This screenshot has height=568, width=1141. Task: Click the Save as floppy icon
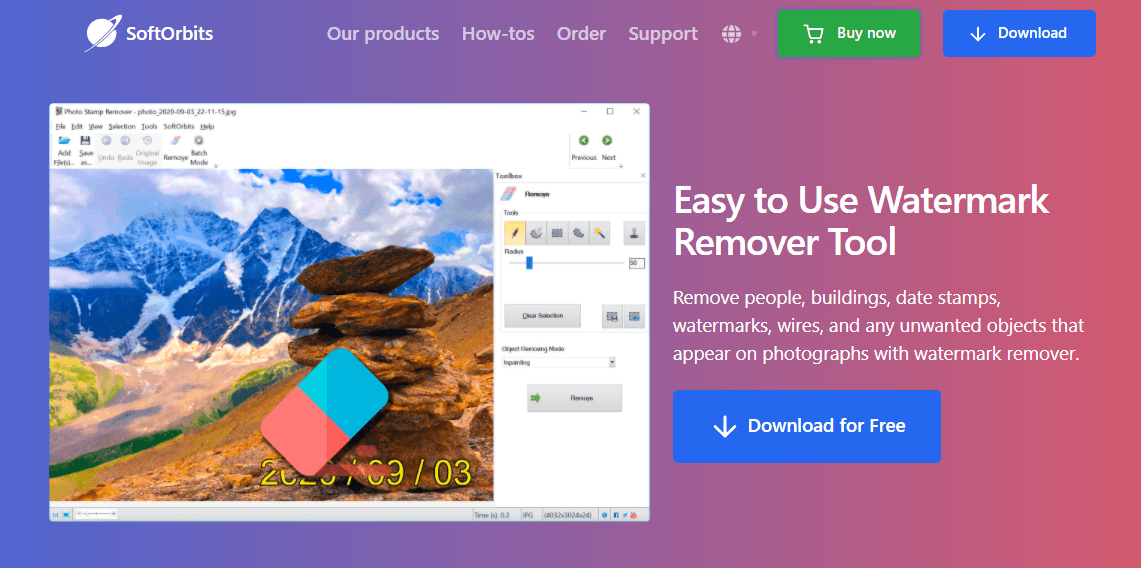[85, 140]
